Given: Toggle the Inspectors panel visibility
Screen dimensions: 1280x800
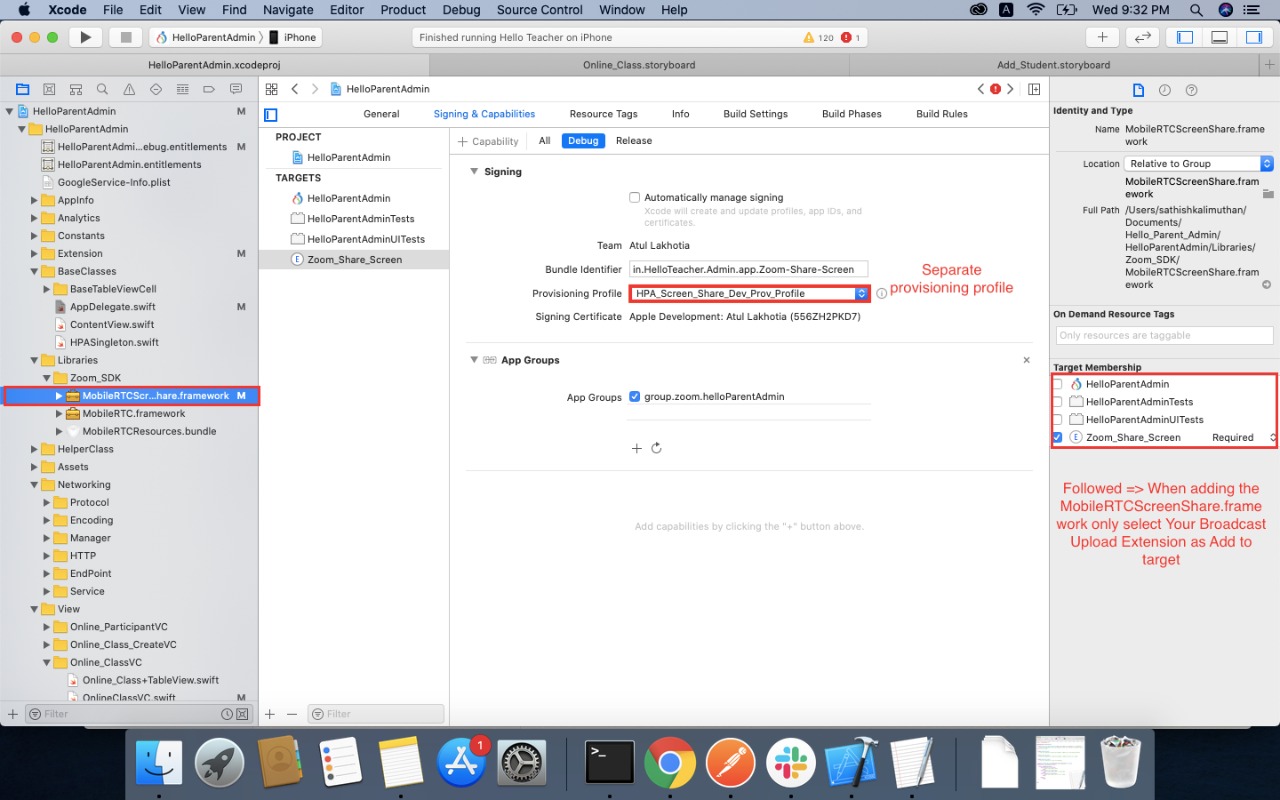Looking at the screenshot, I should tap(1252, 37).
